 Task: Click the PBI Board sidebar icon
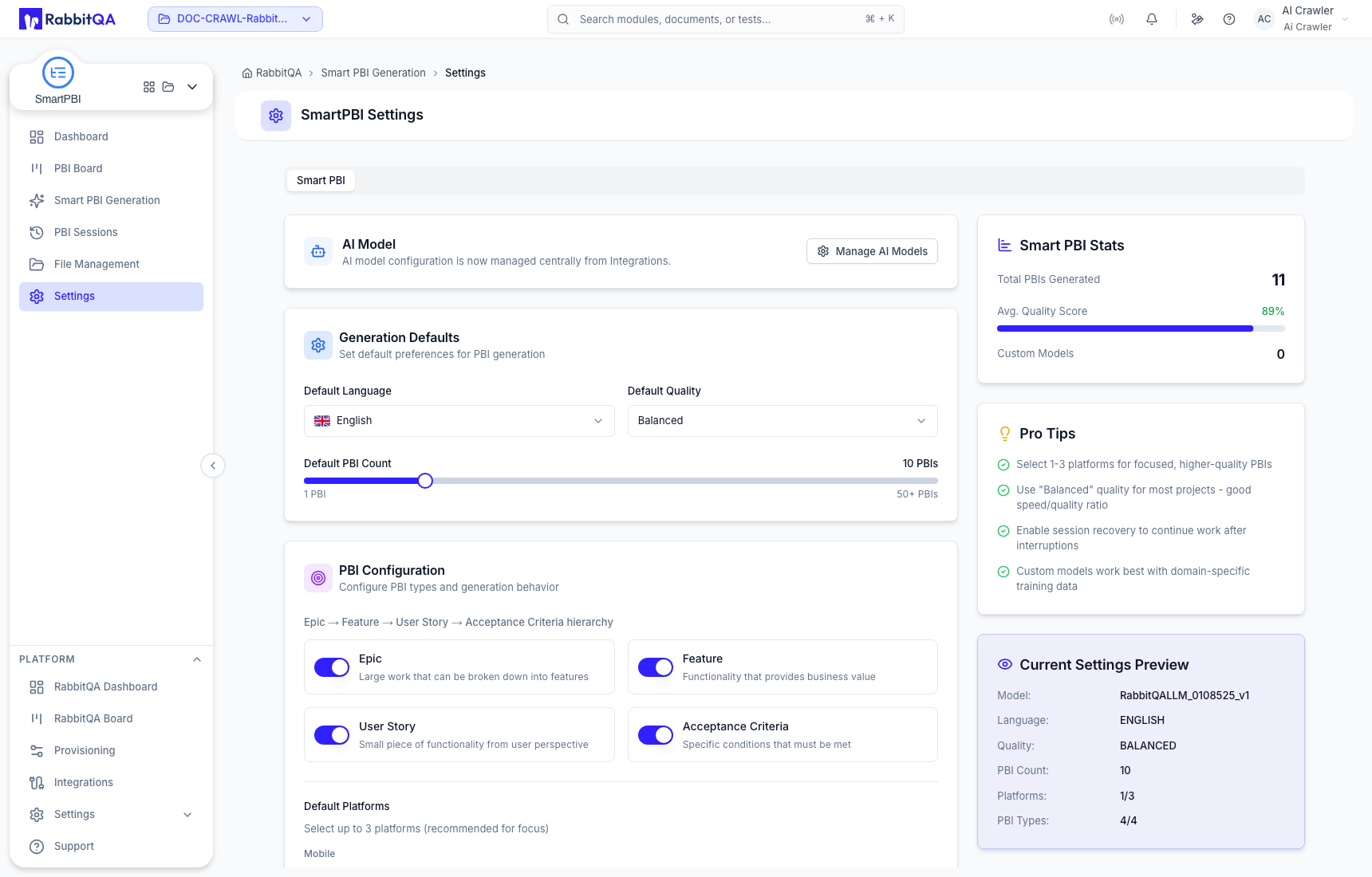(x=37, y=169)
